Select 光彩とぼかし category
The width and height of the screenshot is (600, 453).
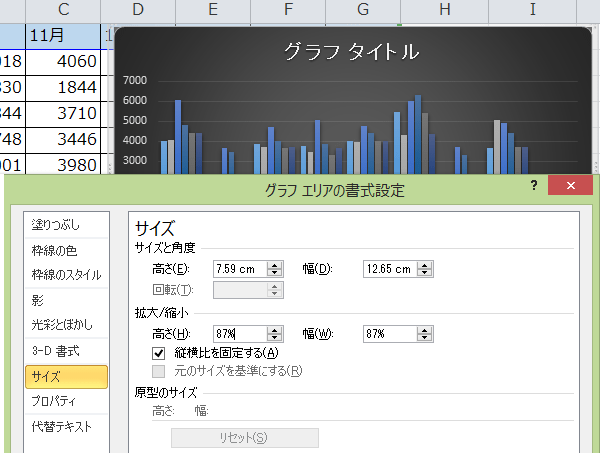[63, 326]
